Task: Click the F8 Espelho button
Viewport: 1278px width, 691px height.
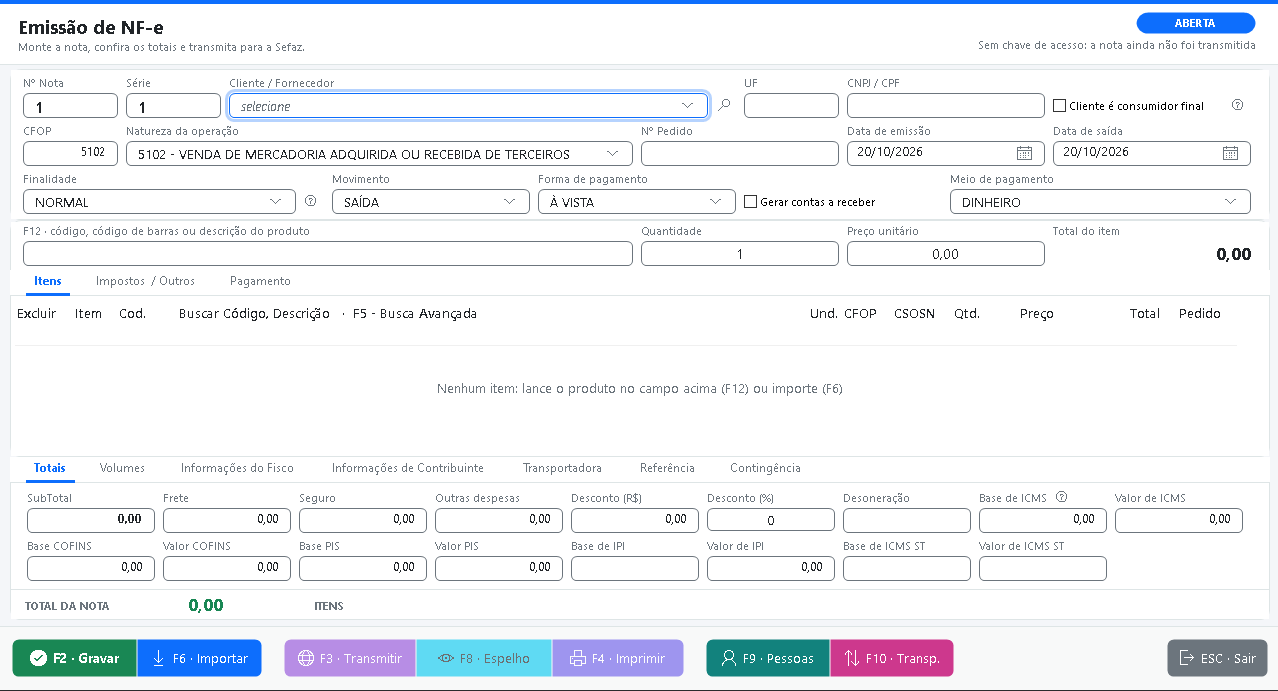Action: point(484,658)
